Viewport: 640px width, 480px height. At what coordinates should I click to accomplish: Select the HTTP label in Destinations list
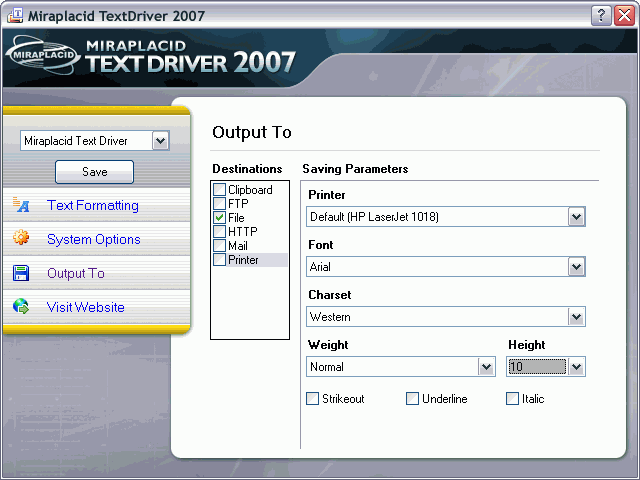(243, 231)
